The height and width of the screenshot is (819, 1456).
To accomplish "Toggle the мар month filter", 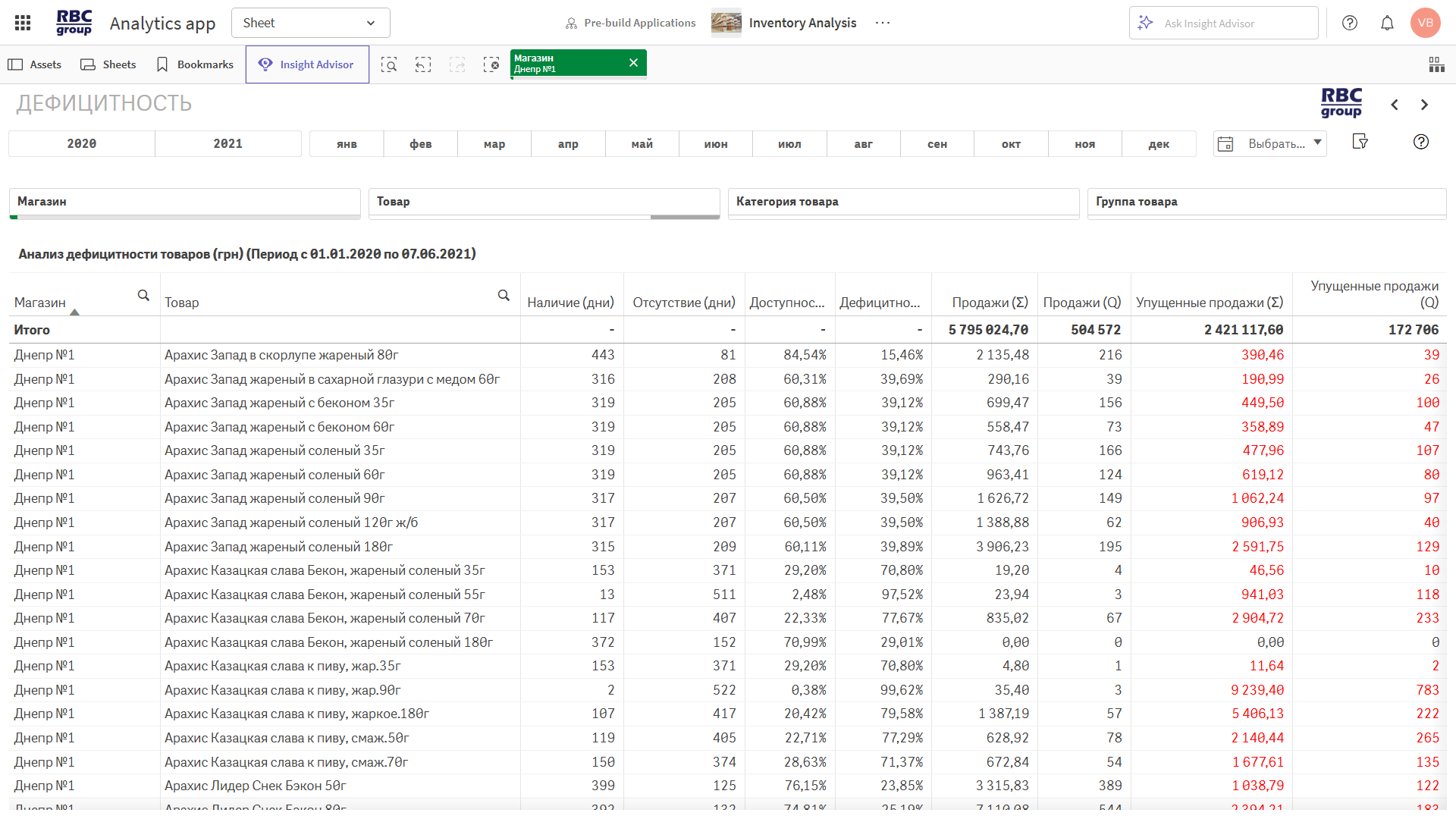I will click(494, 143).
